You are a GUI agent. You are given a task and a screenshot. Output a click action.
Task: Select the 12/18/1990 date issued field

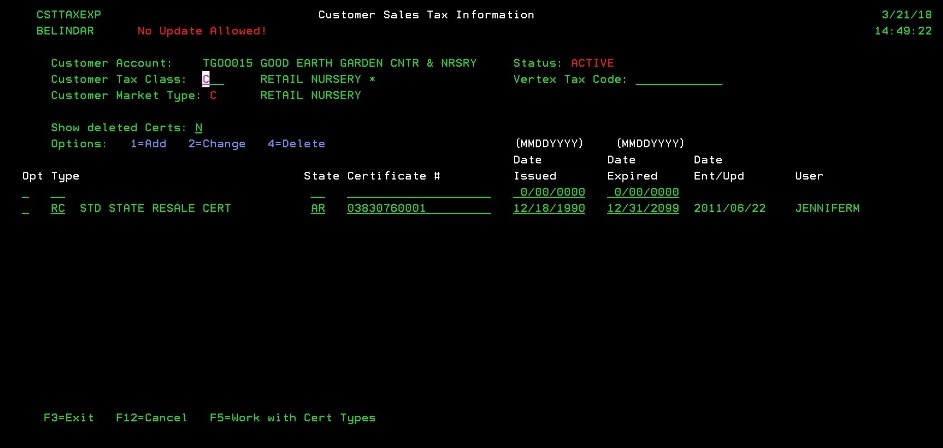pos(548,208)
